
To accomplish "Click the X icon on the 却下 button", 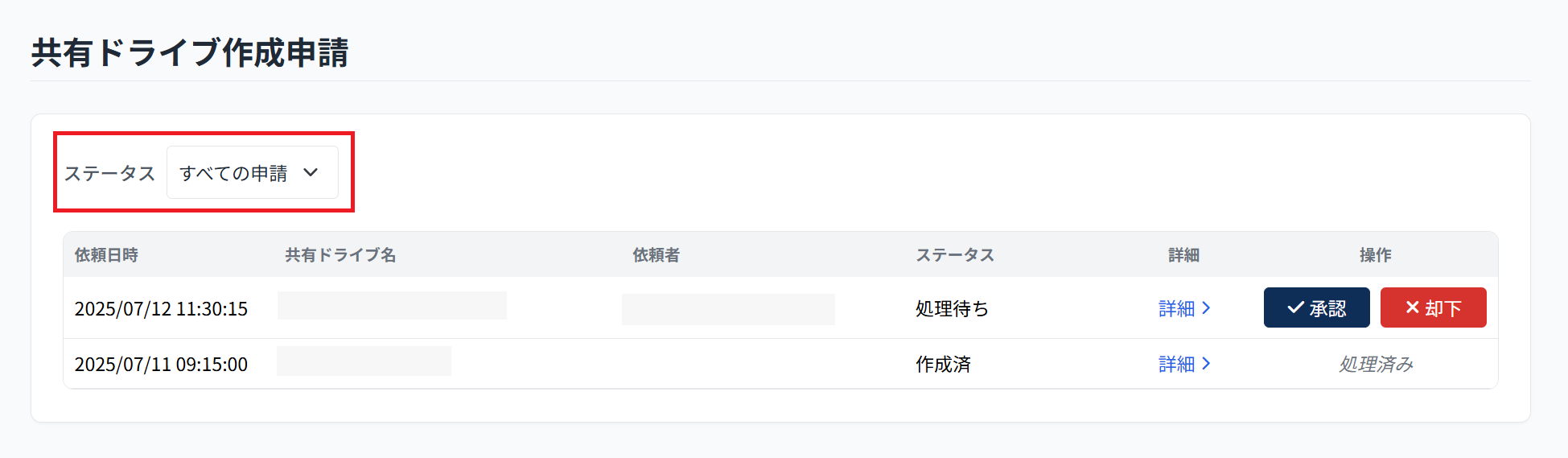I will point(1412,307).
